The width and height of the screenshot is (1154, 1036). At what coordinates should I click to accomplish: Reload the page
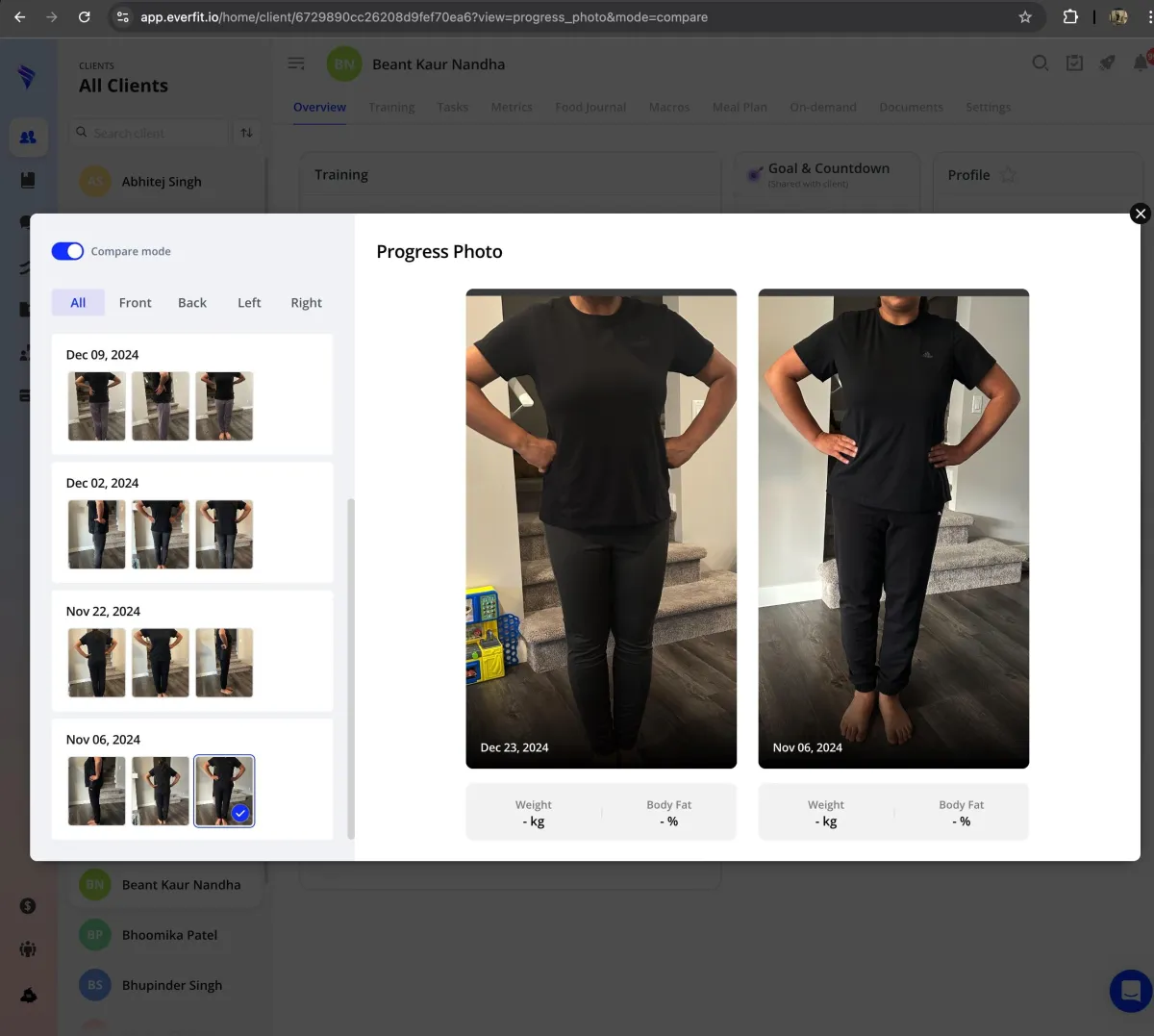(84, 16)
